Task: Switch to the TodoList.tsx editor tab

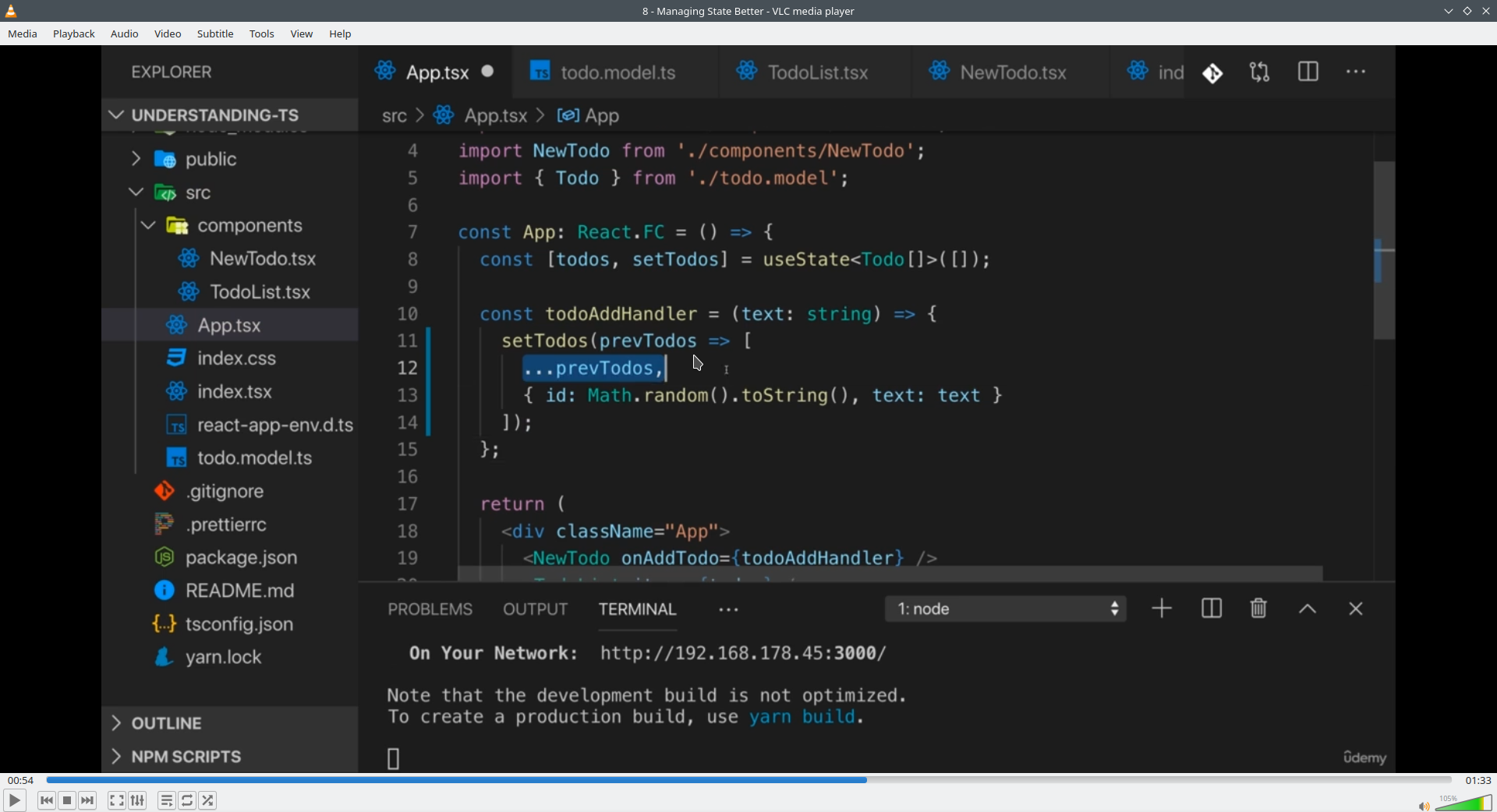Action: click(x=816, y=72)
